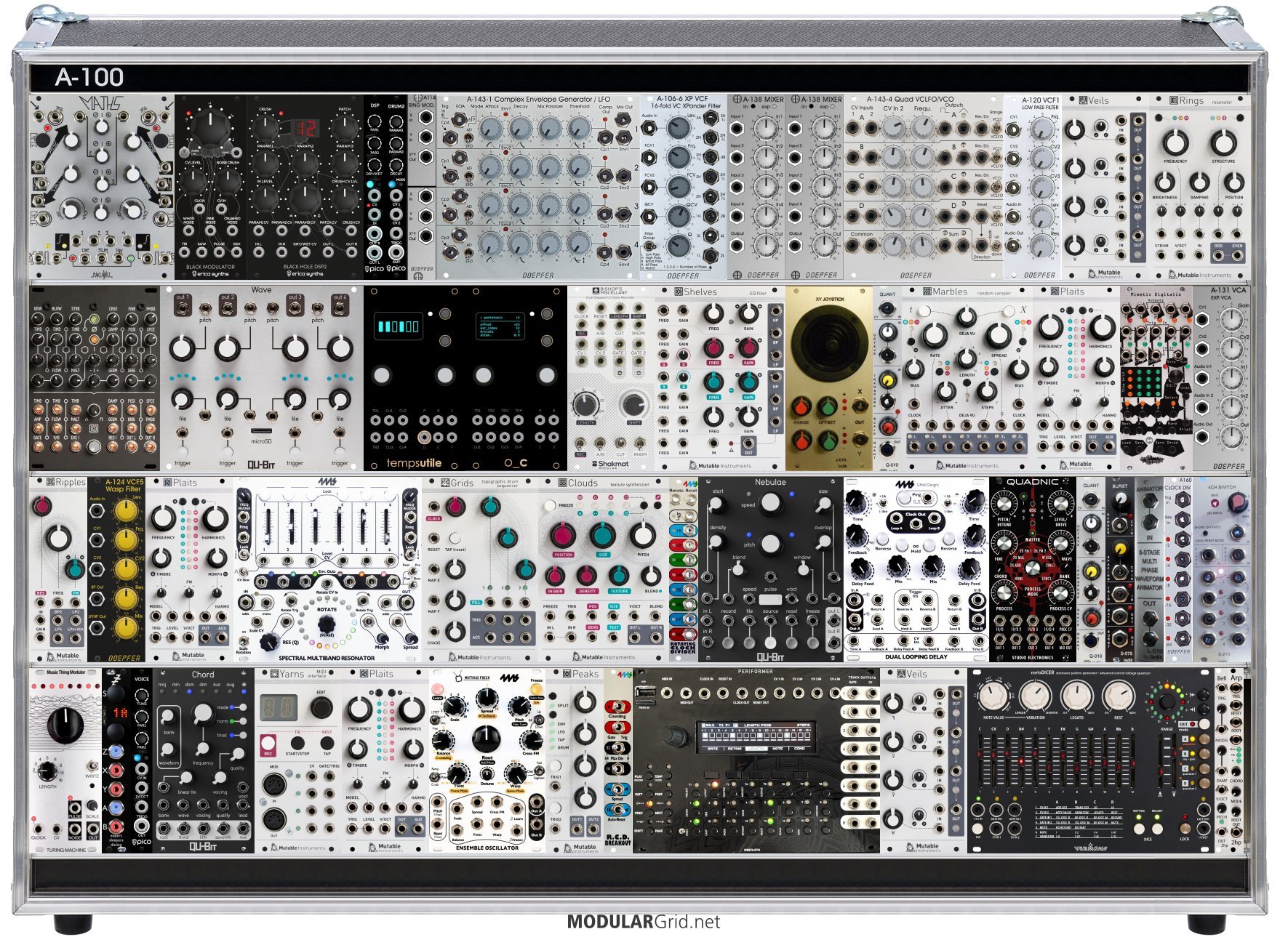The image size is (1288, 937).
Task: Click the Clouds PITCH knob
Action: click(x=642, y=535)
